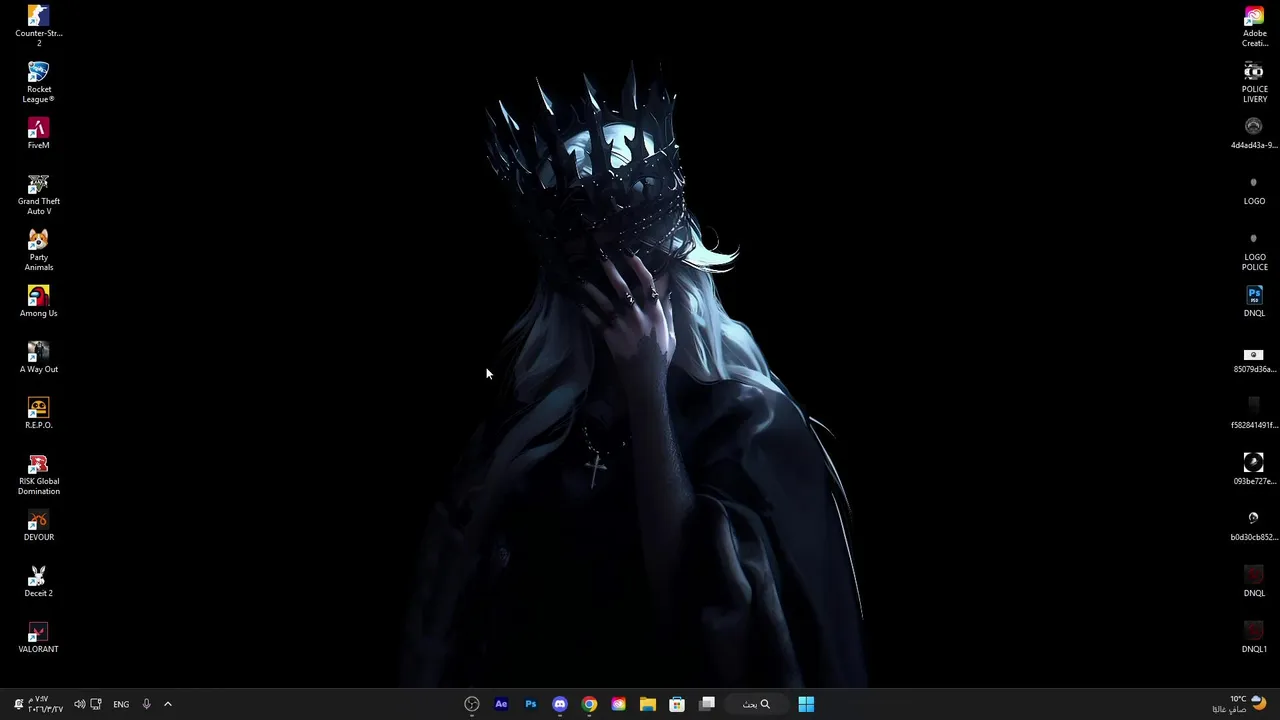This screenshot has width=1280, height=720.
Task: Select the 4d4ad43a file on desktop
Action: (1254, 134)
